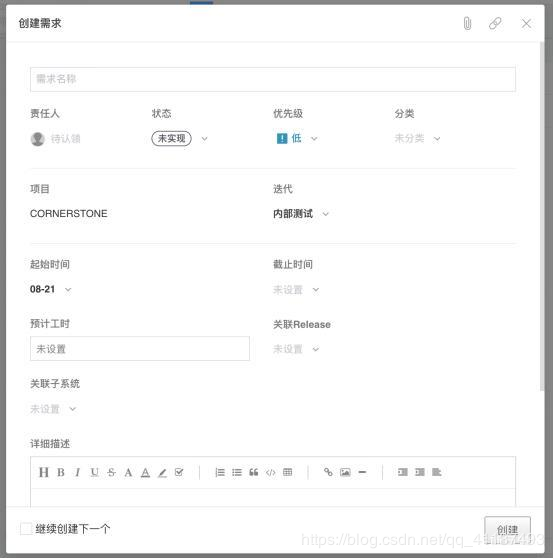Viewport: 554px width, 558px height.
Task: Toggle italic formatting in editor
Action: coord(77,472)
